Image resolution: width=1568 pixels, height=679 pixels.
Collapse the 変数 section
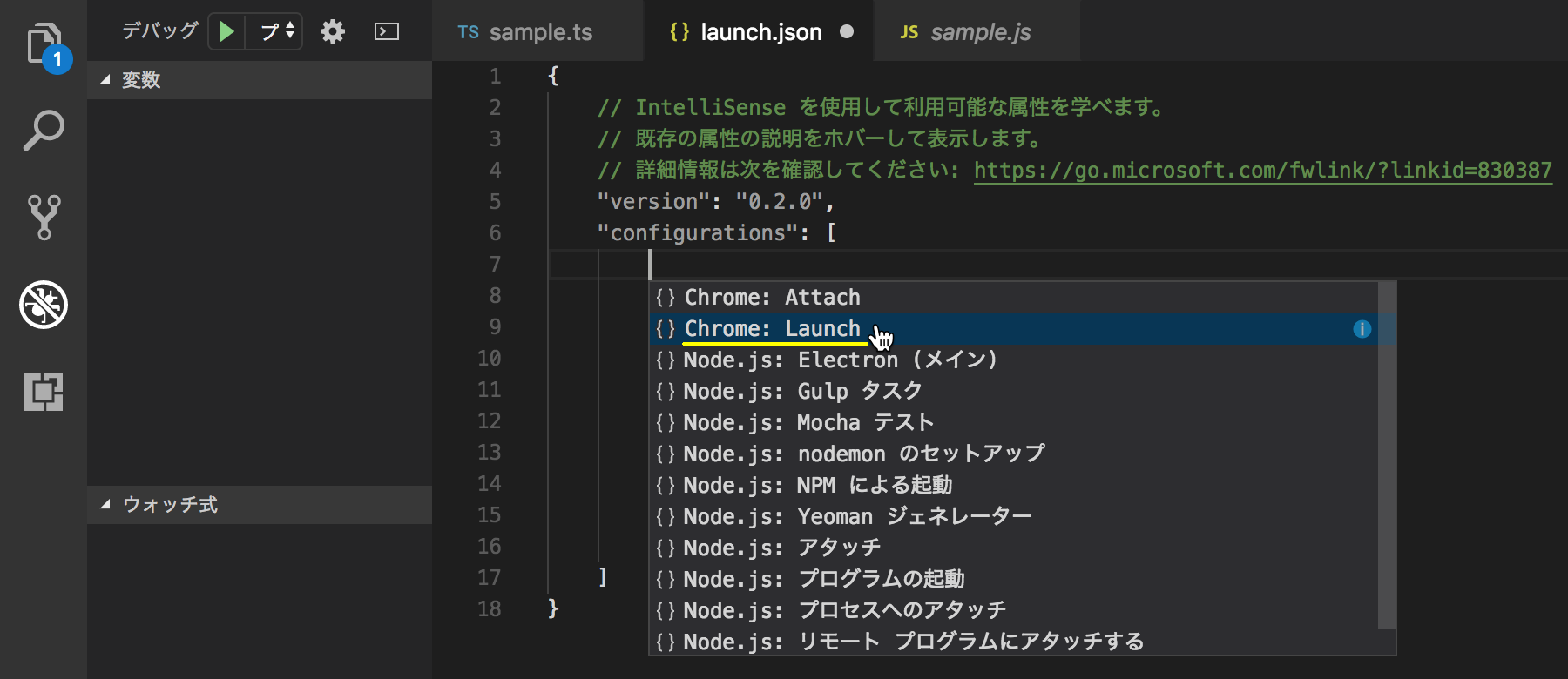pyautogui.click(x=260, y=80)
